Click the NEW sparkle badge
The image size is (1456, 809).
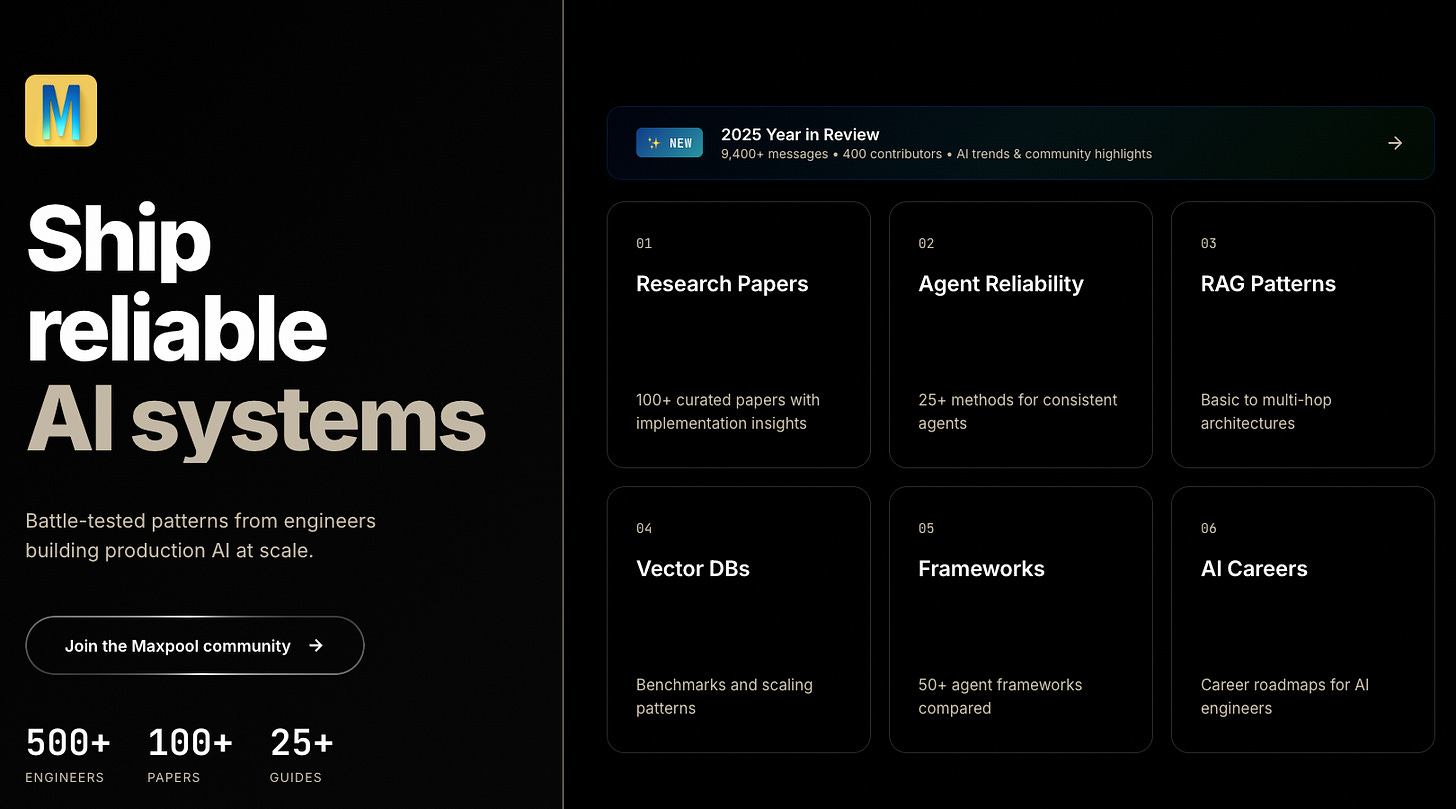tap(669, 143)
